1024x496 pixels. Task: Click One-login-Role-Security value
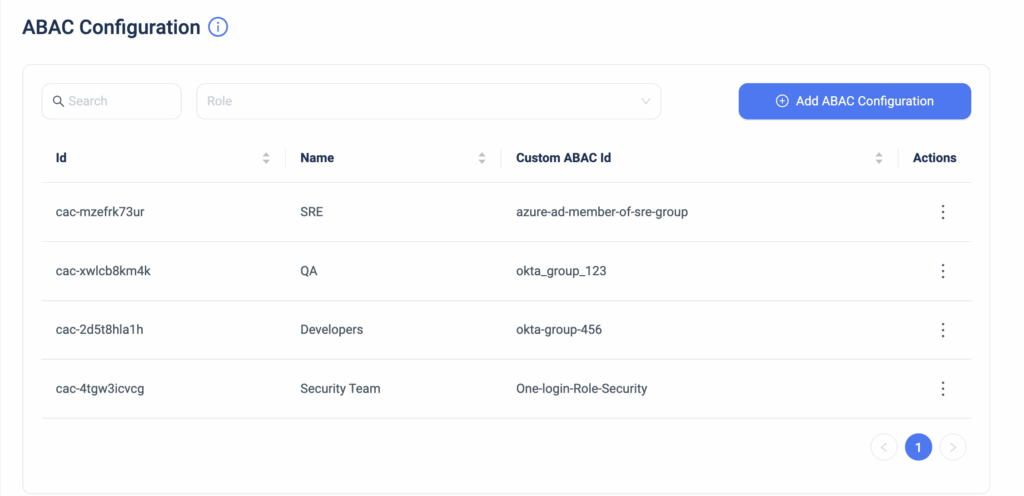coord(581,389)
